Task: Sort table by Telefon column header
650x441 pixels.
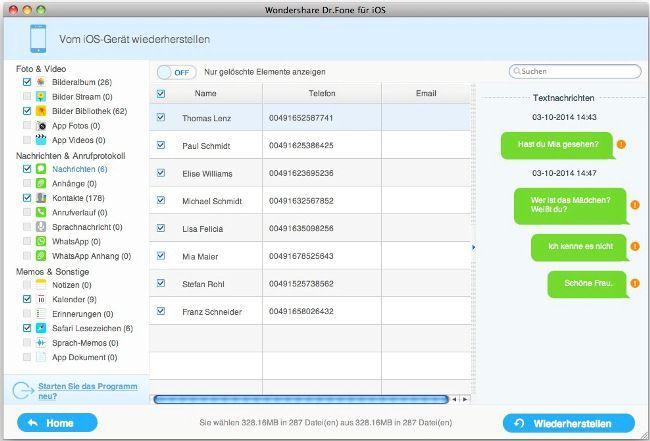Action: click(x=322, y=93)
